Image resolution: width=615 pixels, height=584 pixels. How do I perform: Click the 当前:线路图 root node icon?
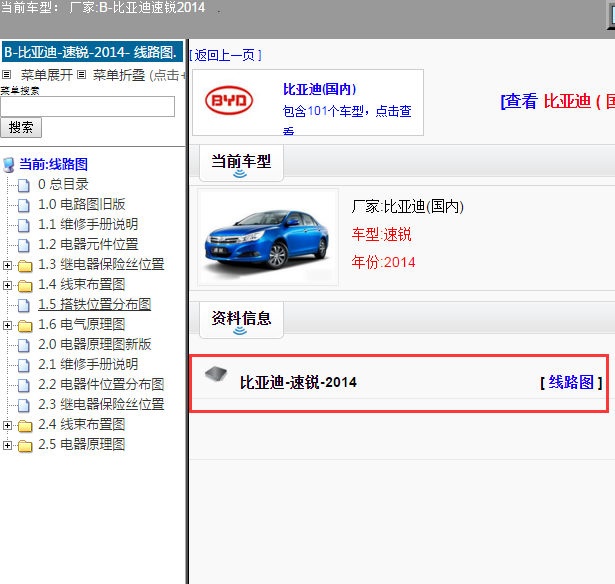coord(9,164)
